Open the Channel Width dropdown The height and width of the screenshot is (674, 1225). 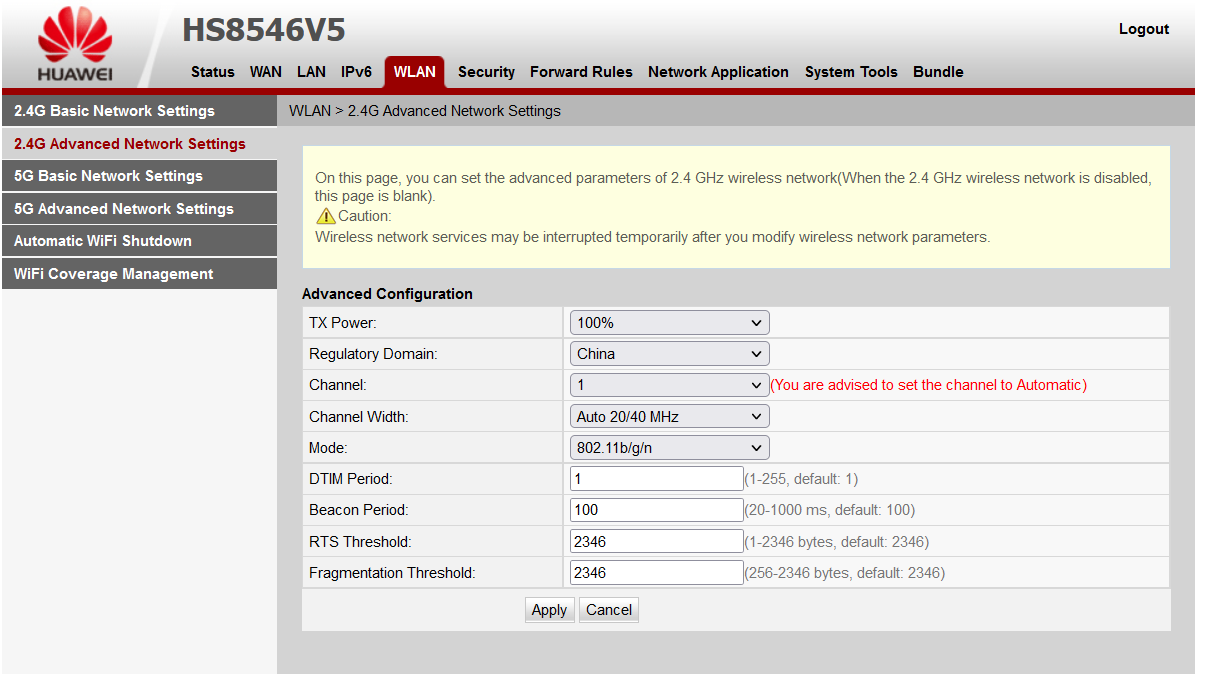coord(668,415)
